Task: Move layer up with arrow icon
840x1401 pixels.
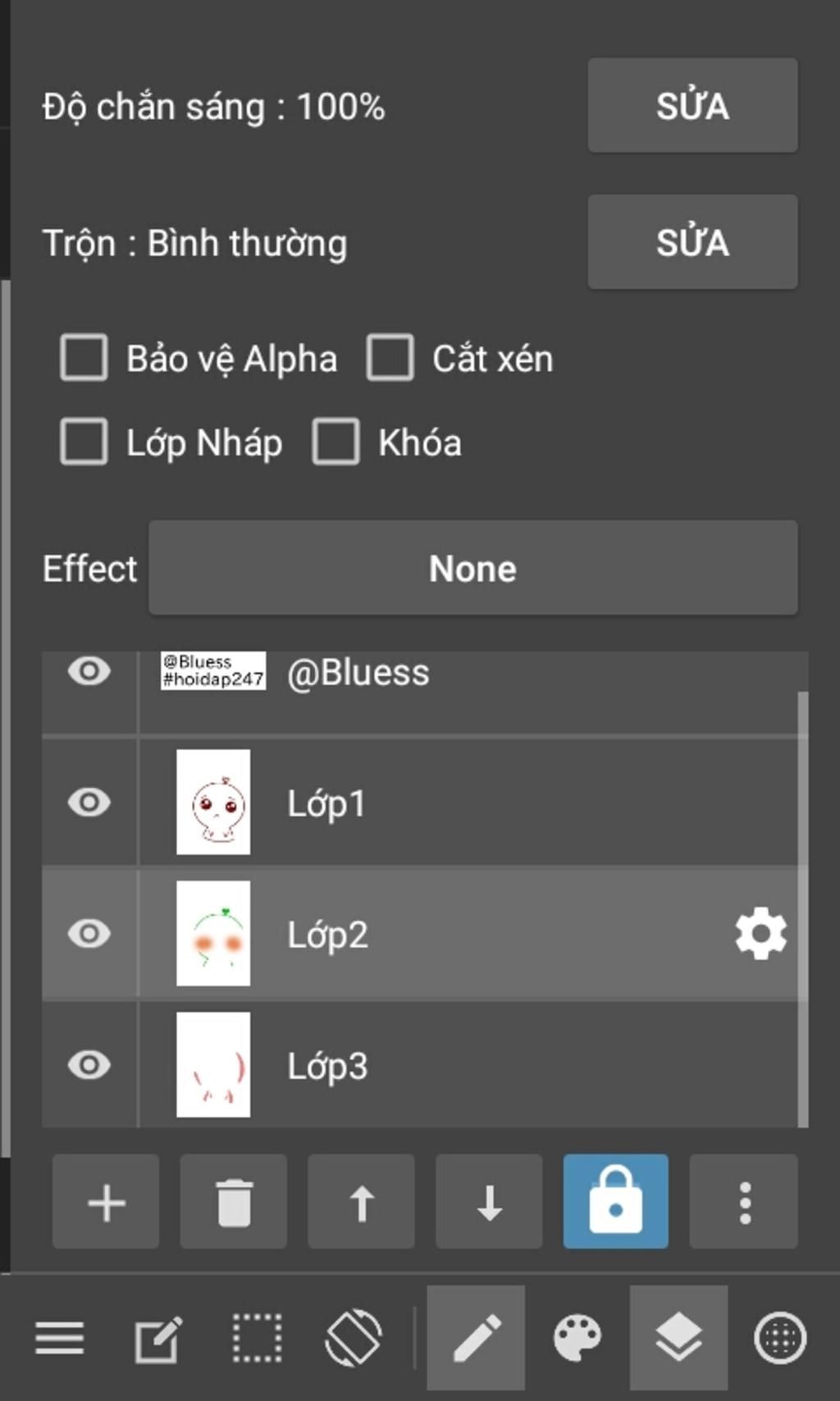Action: pyautogui.click(x=362, y=1202)
